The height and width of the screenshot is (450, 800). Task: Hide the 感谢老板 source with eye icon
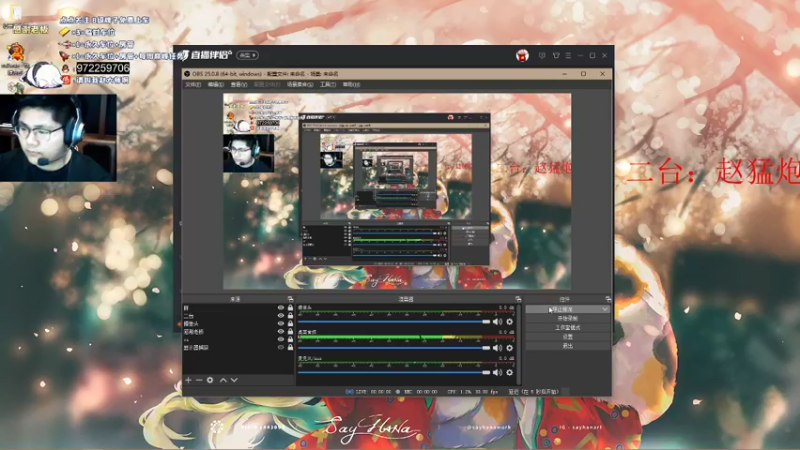point(281,332)
